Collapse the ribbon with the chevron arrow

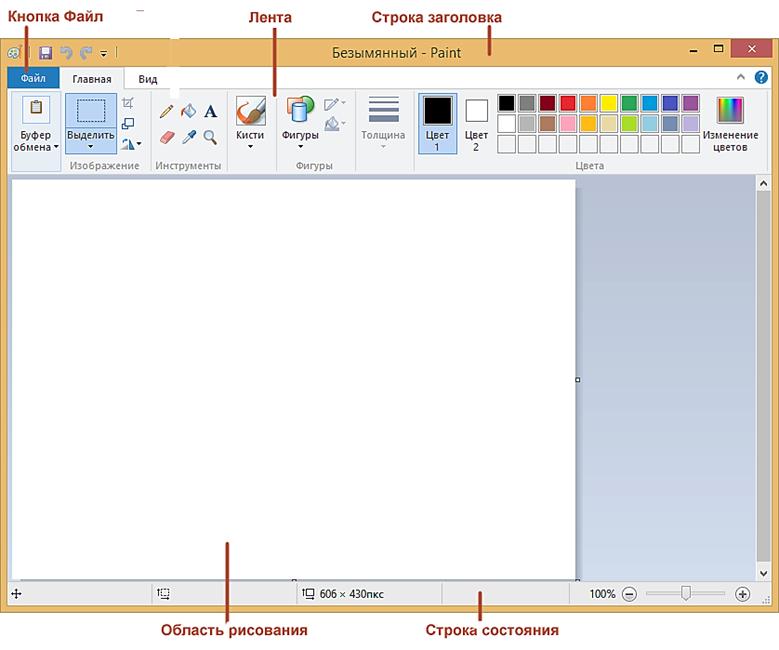(x=741, y=77)
